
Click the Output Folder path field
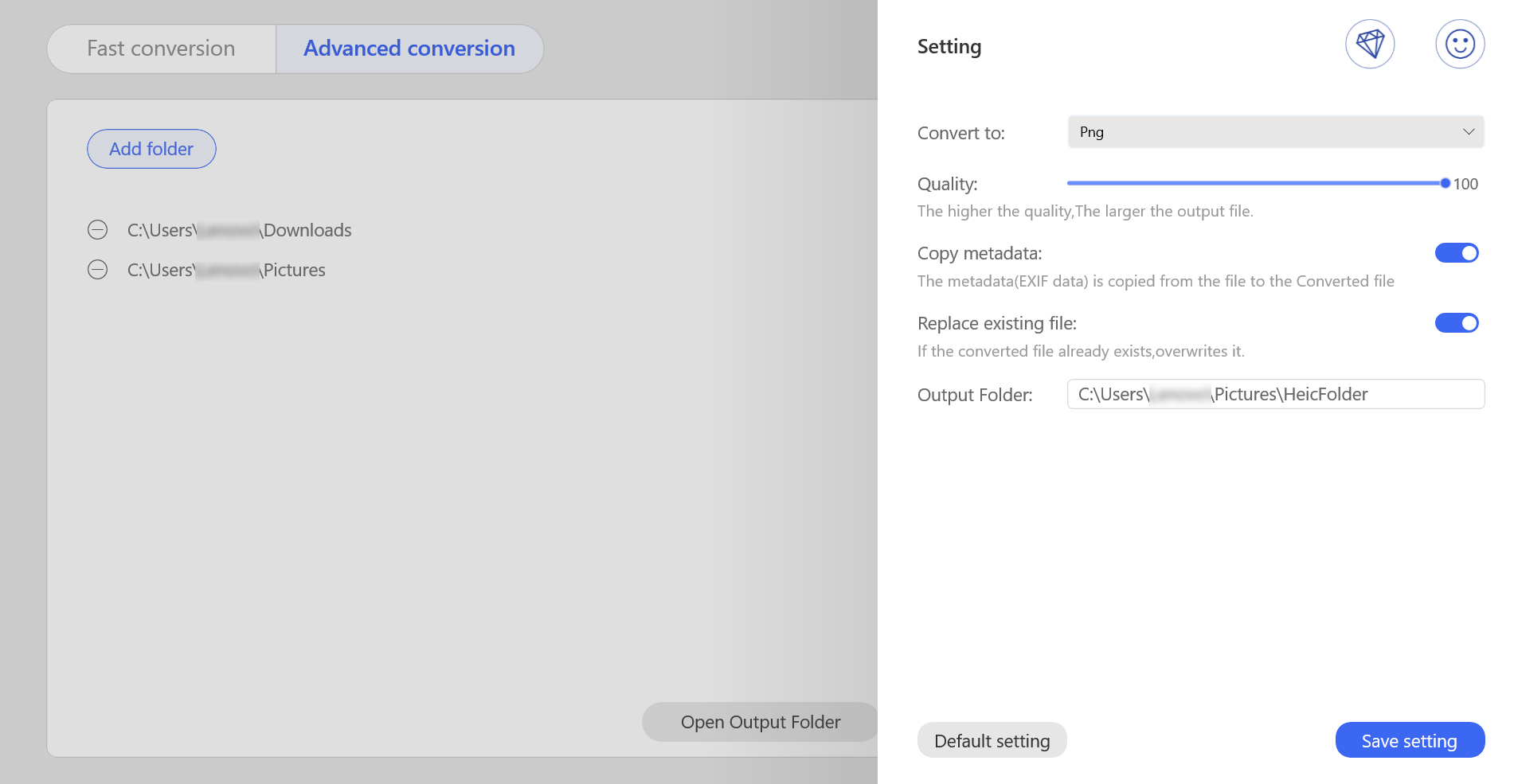tap(1275, 394)
